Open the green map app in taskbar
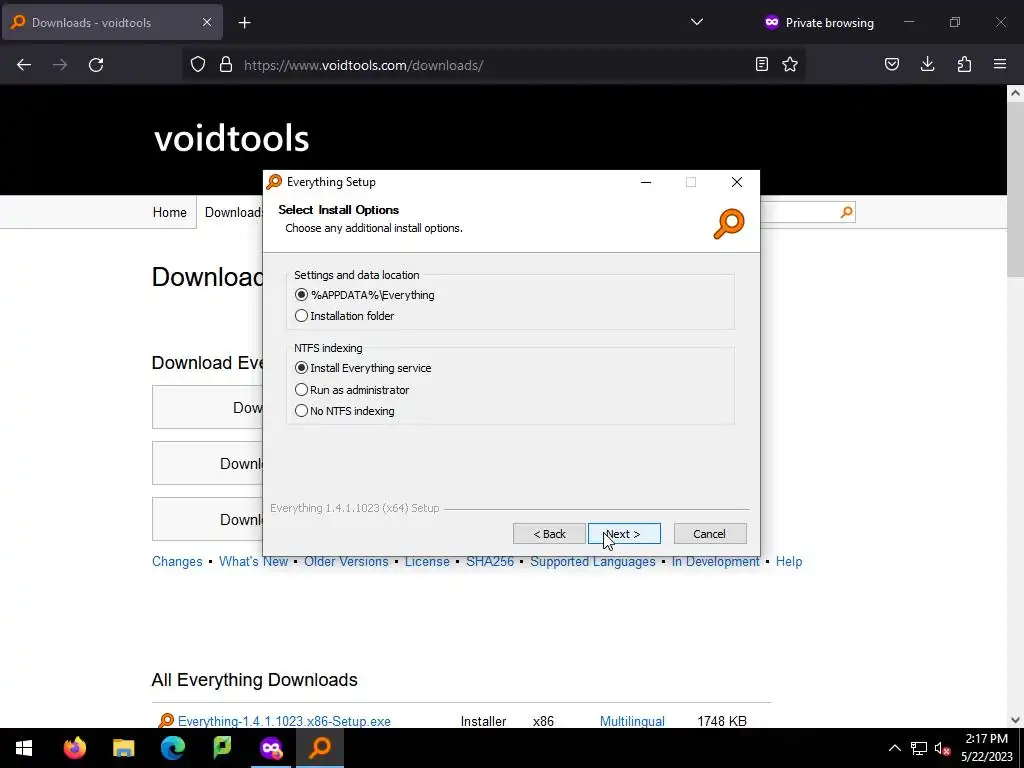This screenshot has height=768, width=1024. 222,748
